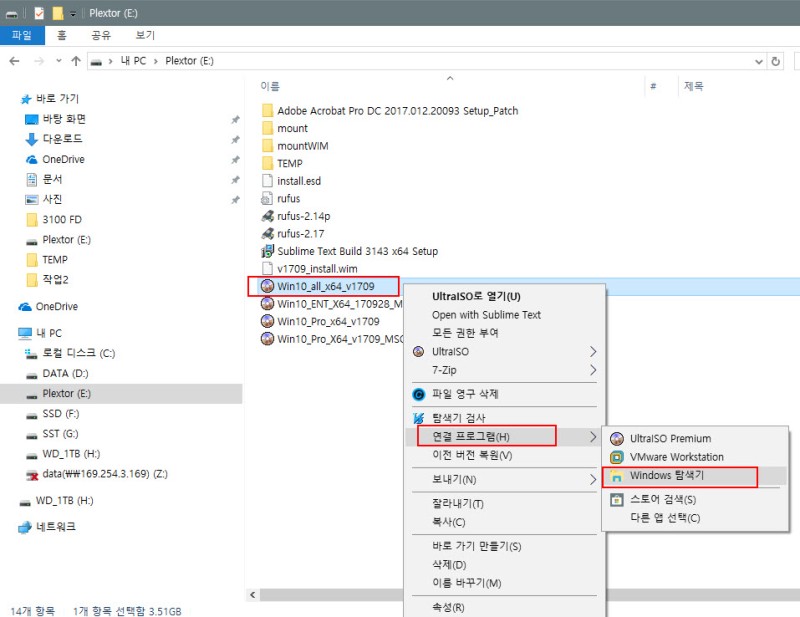Switch to the 공유 ribbon tab
This screenshot has height=617, width=800.
[x=101, y=35]
